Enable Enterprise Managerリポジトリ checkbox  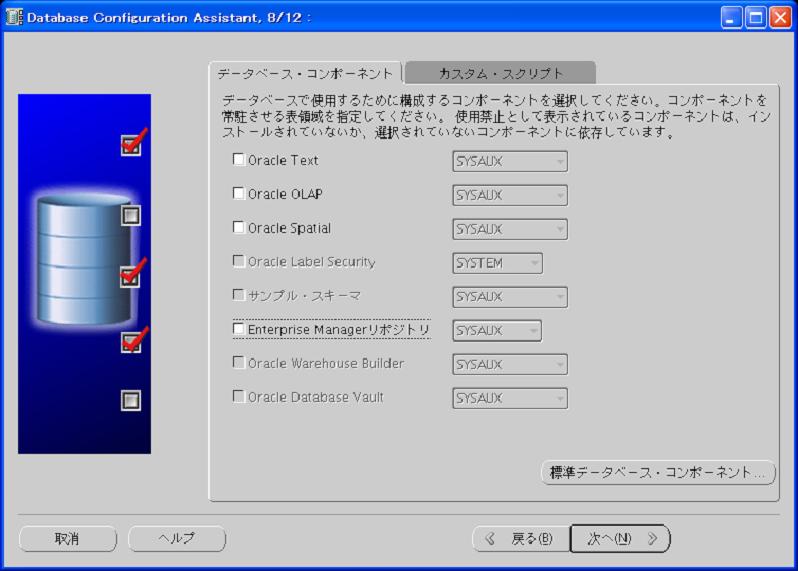tap(238, 329)
